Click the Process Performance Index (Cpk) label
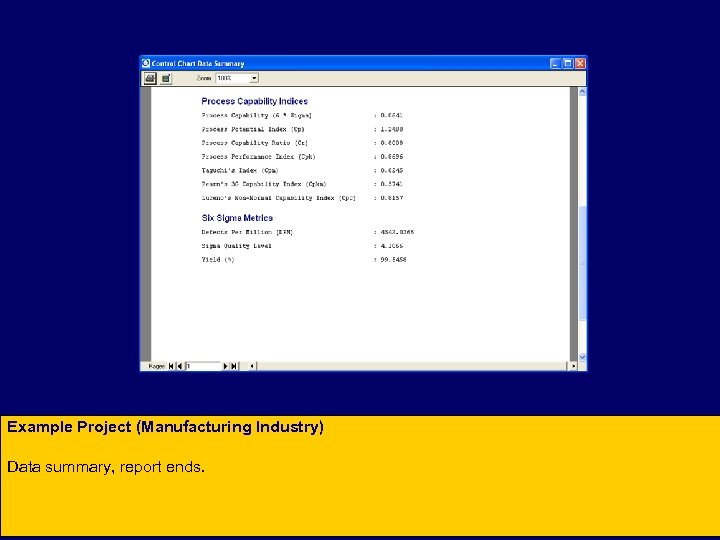This screenshot has height=540, width=720. 258,157
